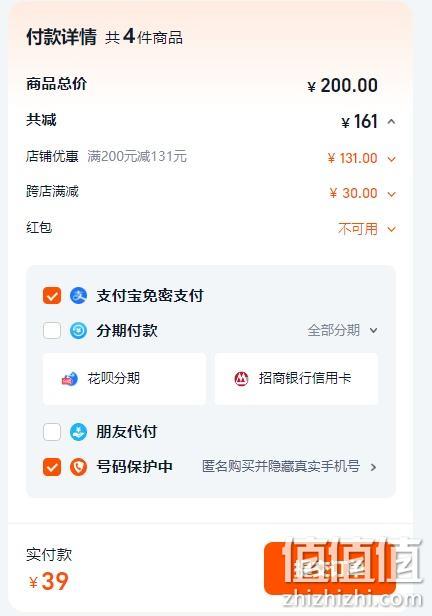Click the Huabei installment icon
Screen dimensions: 432x616
(70, 379)
